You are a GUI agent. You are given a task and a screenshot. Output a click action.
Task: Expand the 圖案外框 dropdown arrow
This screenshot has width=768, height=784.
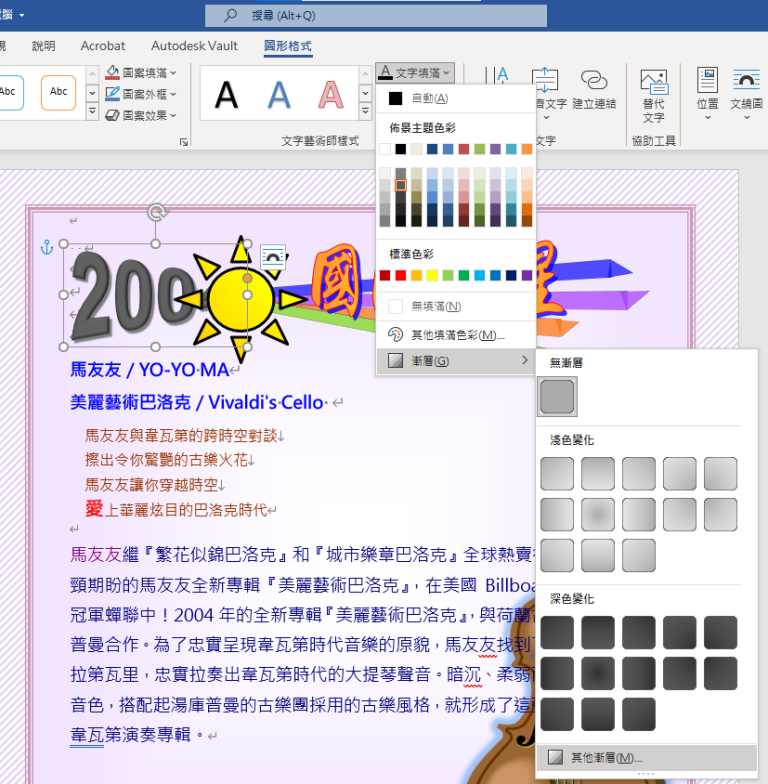click(173, 94)
